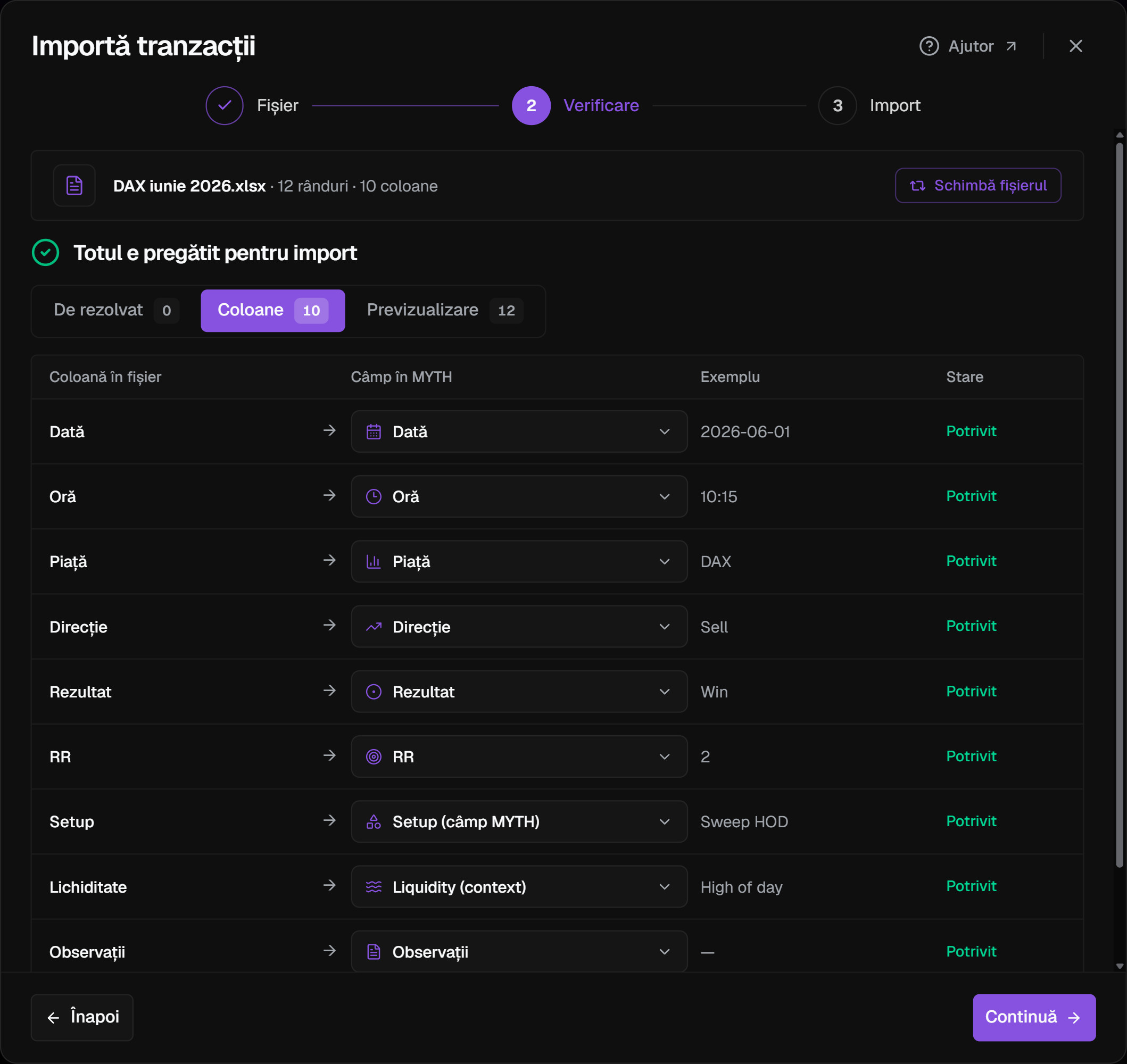Click the Sweep HOD example value
Viewport: 1127px width, 1064px height.
pos(744,822)
